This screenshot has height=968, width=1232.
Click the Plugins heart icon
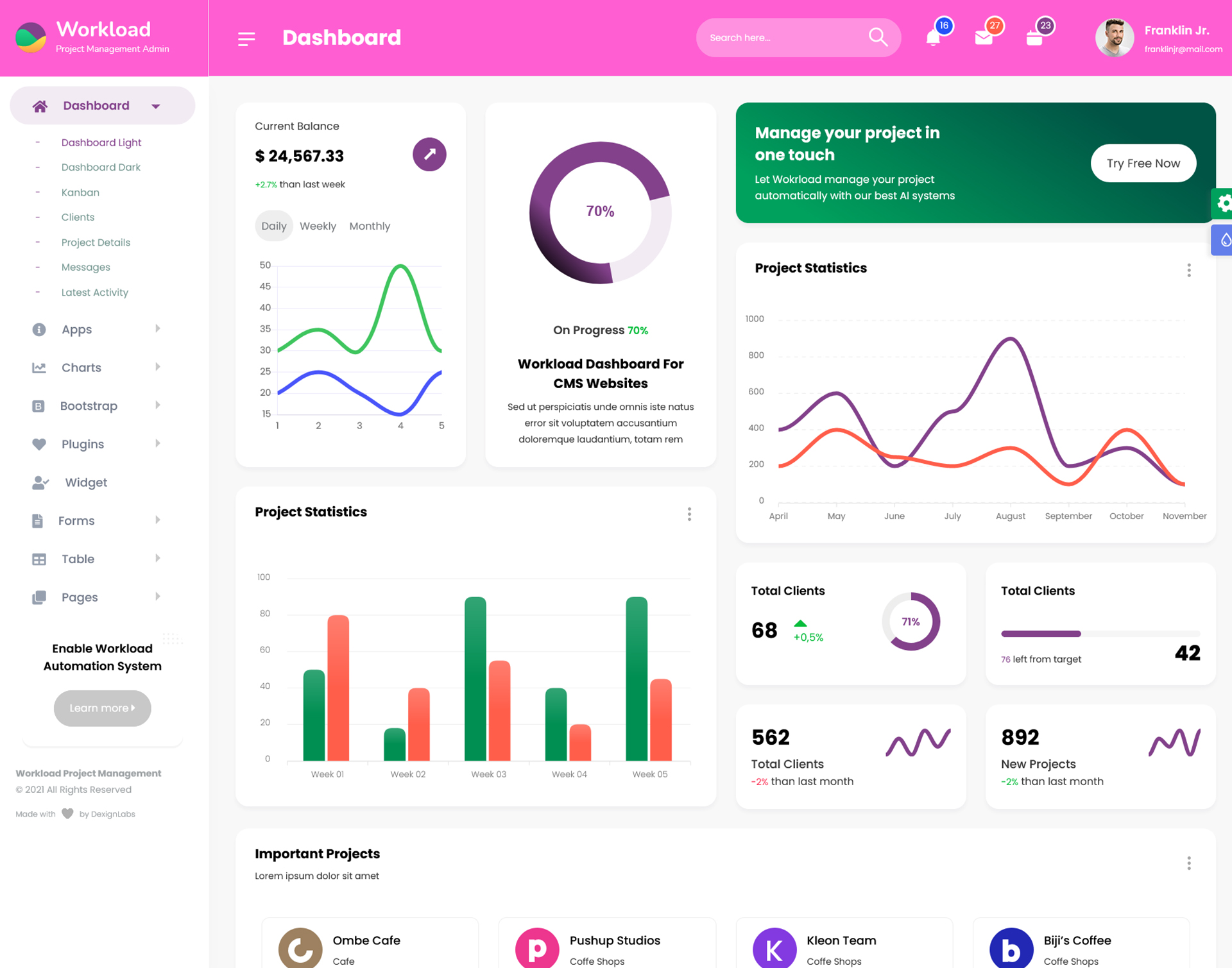pyautogui.click(x=39, y=444)
